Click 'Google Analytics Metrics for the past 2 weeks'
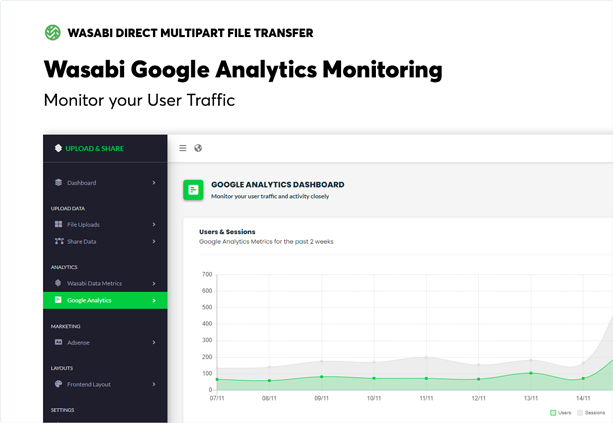 266,242
